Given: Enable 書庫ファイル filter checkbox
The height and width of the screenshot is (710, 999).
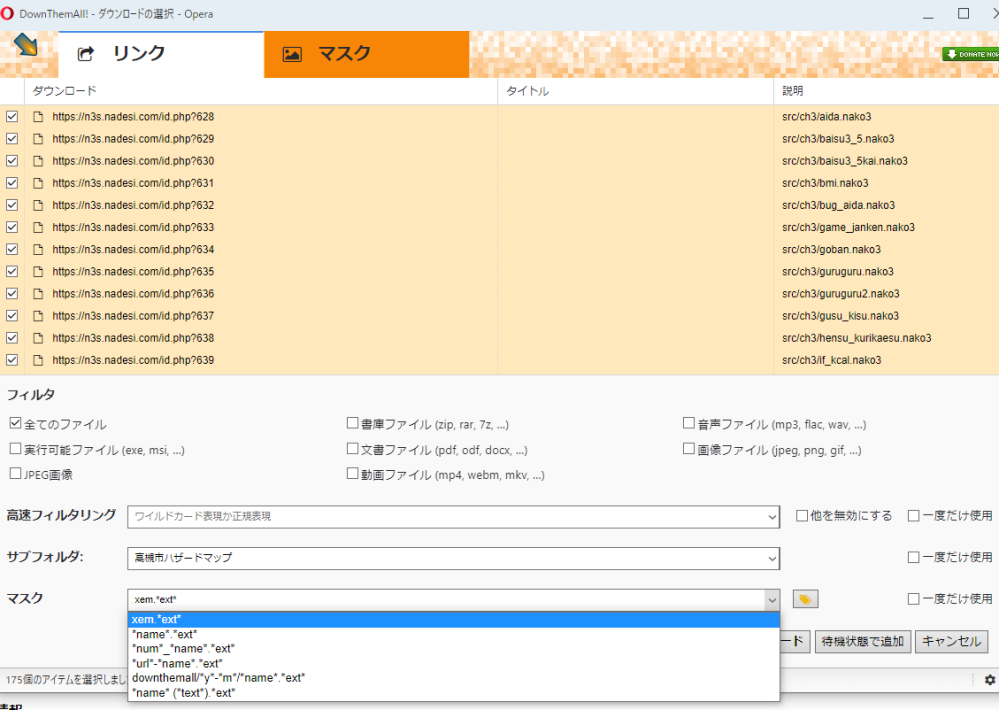Looking at the screenshot, I should tap(352, 423).
